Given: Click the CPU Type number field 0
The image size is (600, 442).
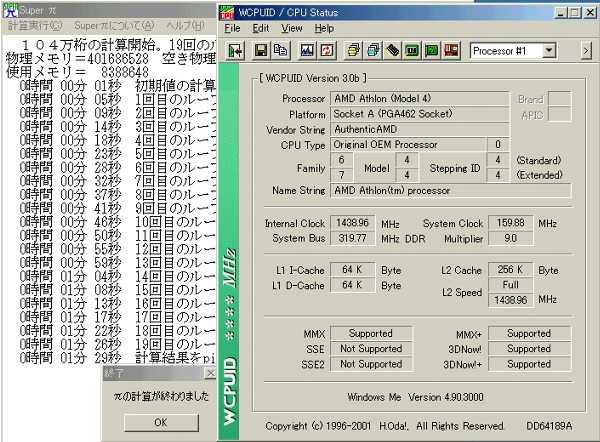Looking at the screenshot, I should (x=498, y=145).
